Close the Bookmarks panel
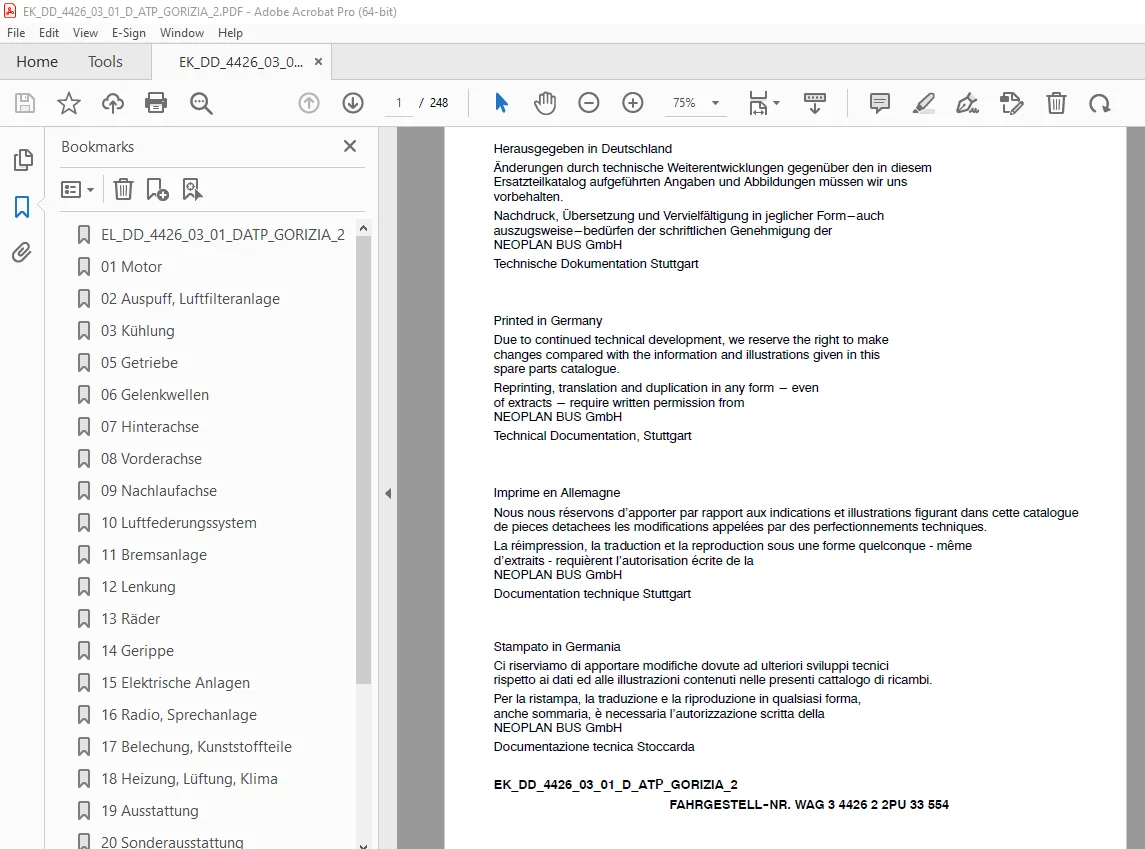Screen dimensions: 1145x849 [350, 146]
